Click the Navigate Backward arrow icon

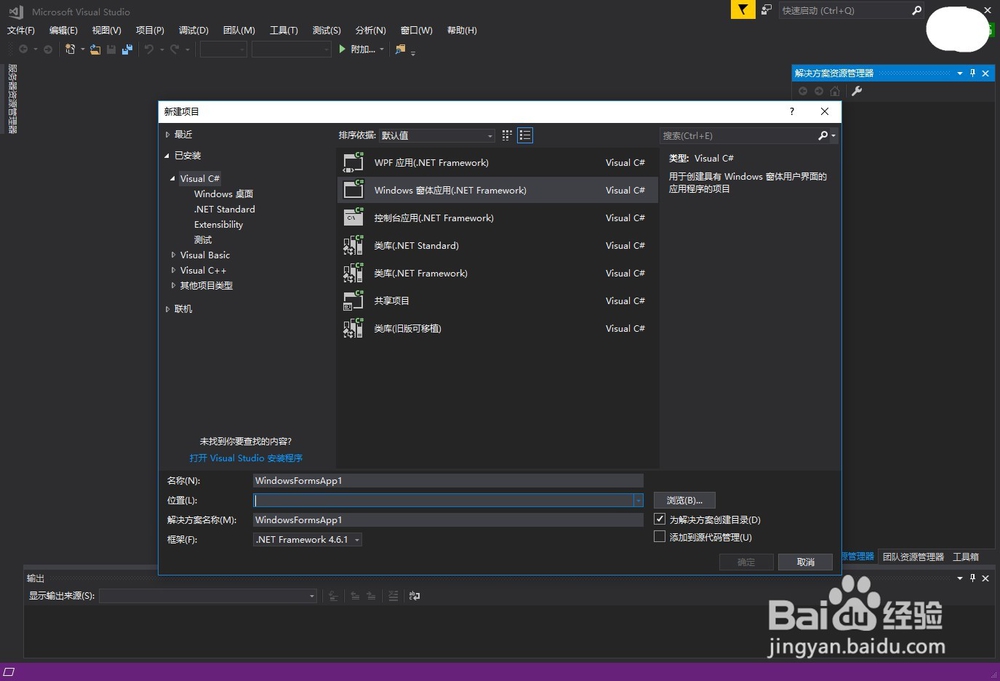(x=24, y=48)
